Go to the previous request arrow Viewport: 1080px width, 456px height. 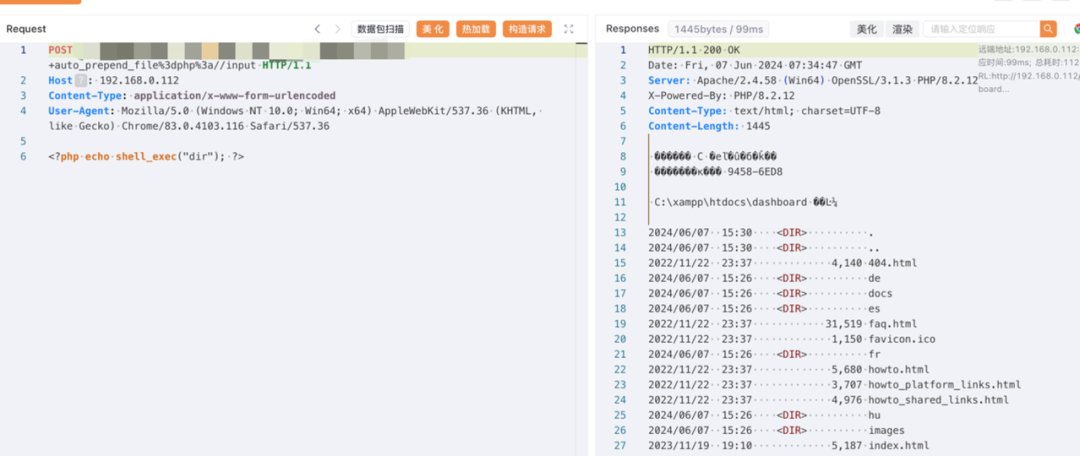click(x=317, y=29)
